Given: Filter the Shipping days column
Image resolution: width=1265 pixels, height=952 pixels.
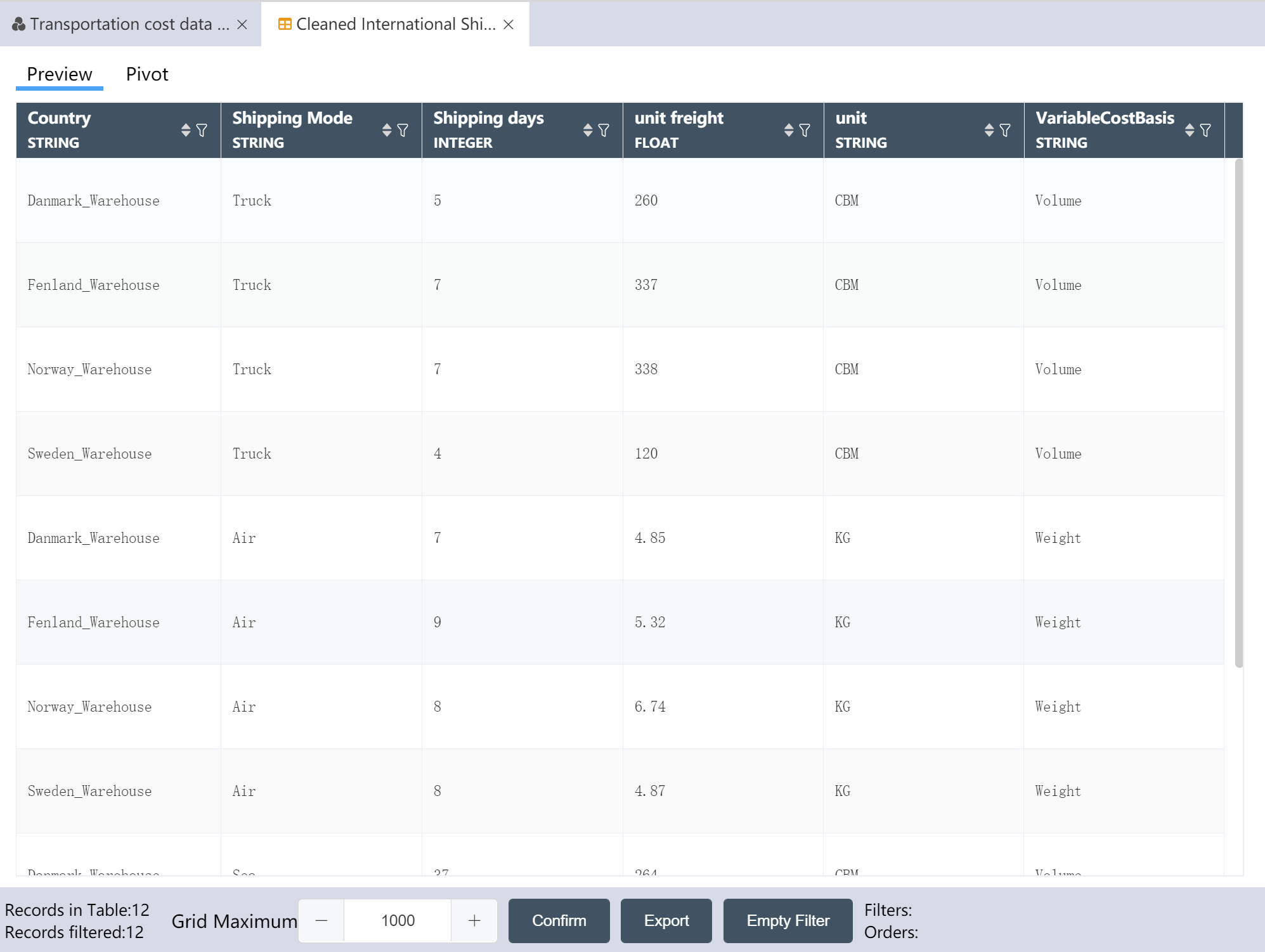Looking at the screenshot, I should coord(604,130).
